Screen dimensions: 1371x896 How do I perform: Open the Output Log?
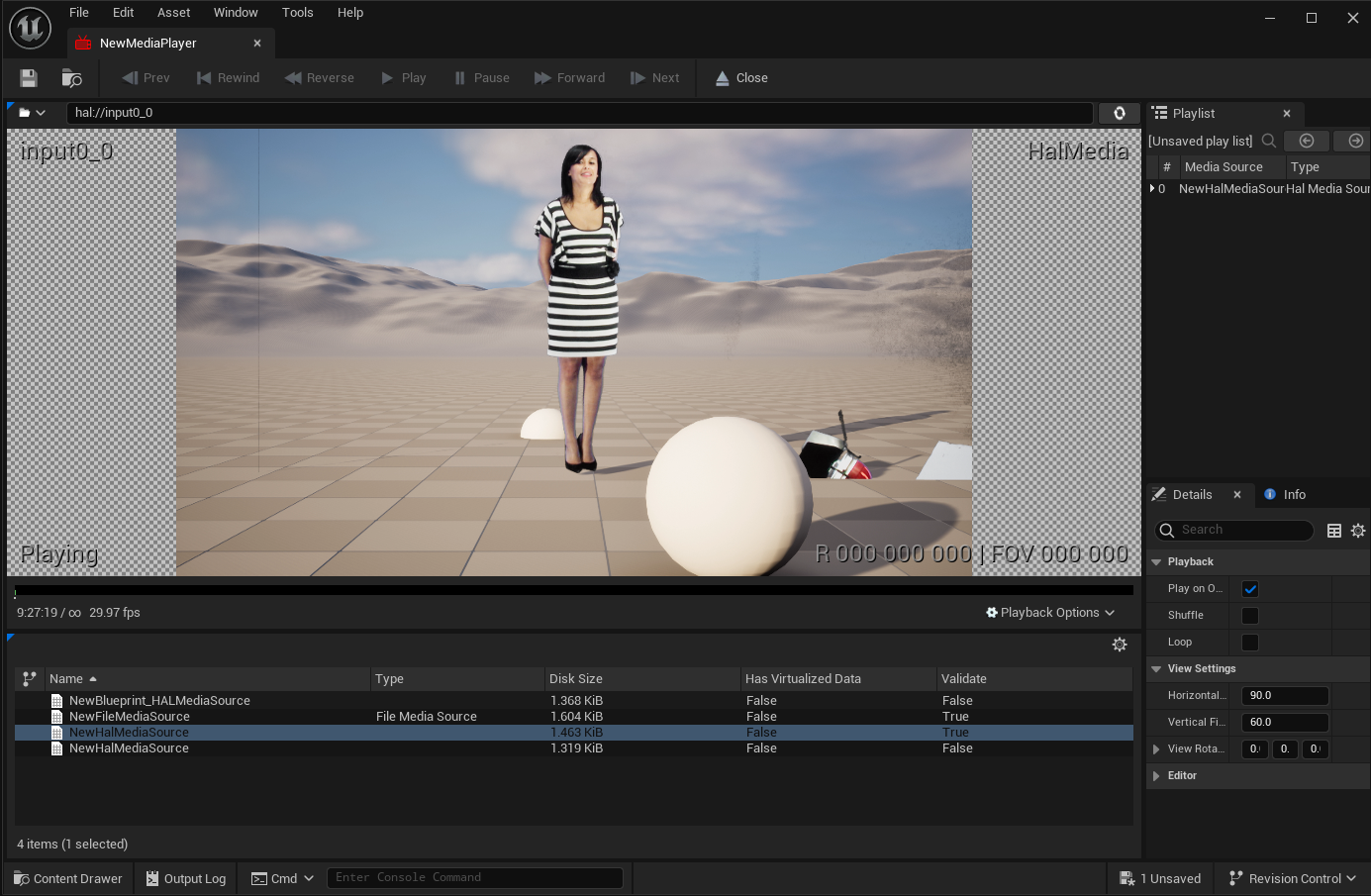pos(186,879)
